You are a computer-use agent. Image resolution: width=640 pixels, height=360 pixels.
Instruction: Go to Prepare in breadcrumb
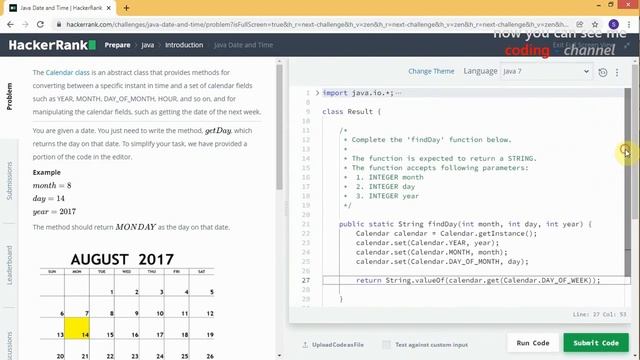(x=117, y=45)
